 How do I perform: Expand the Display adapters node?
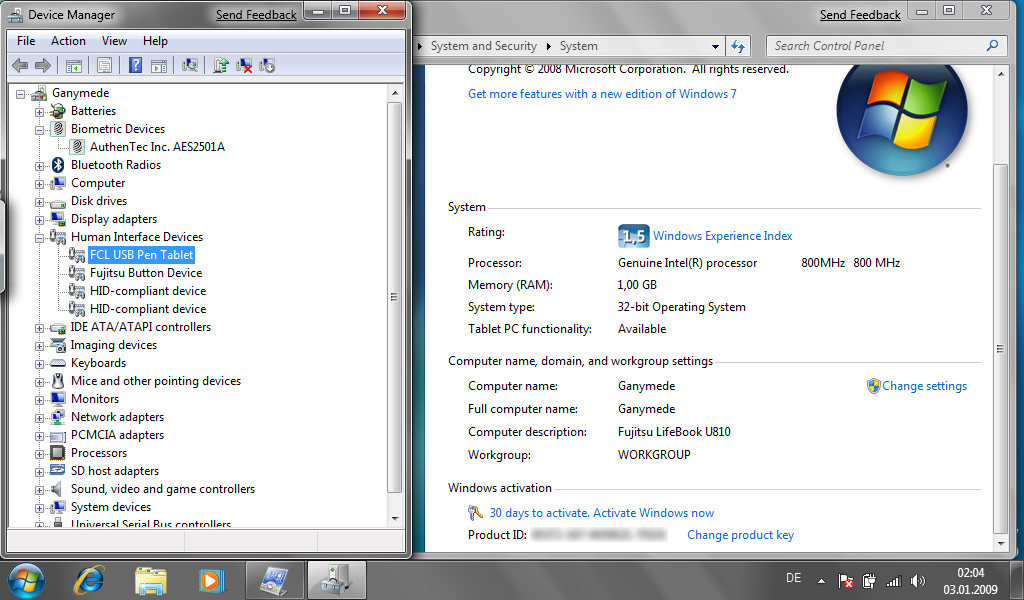[40, 220]
